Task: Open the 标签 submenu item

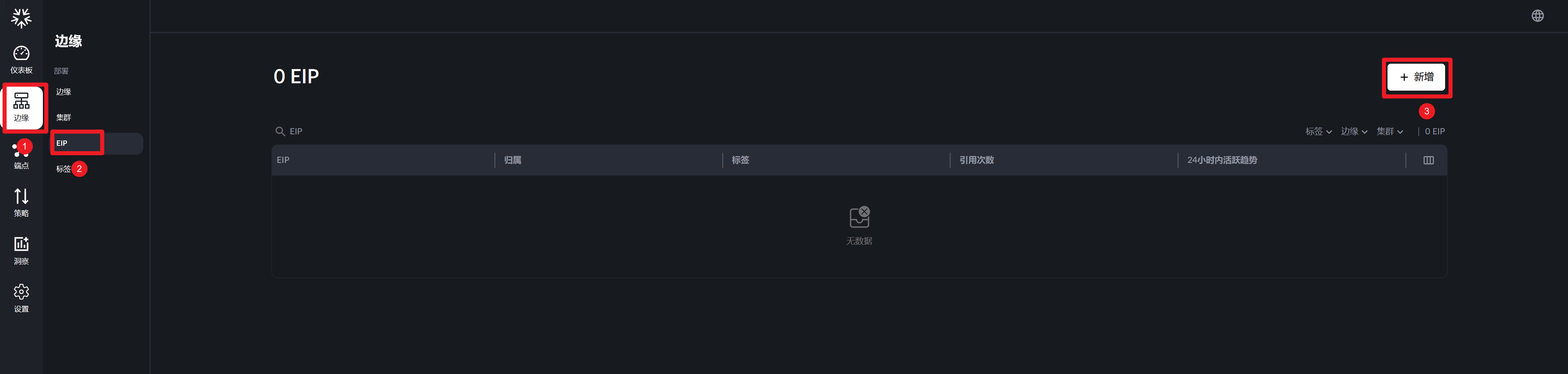Action: click(x=63, y=169)
